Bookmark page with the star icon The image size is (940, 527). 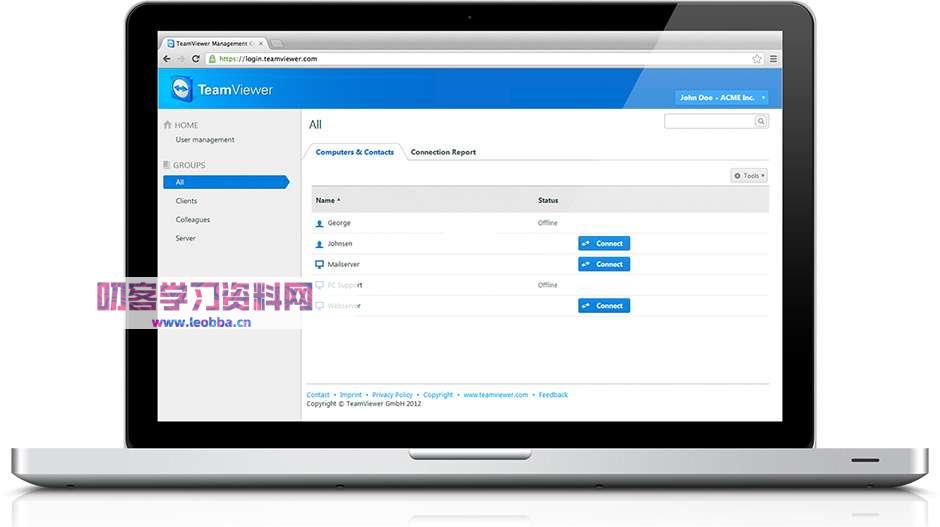point(757,59)
